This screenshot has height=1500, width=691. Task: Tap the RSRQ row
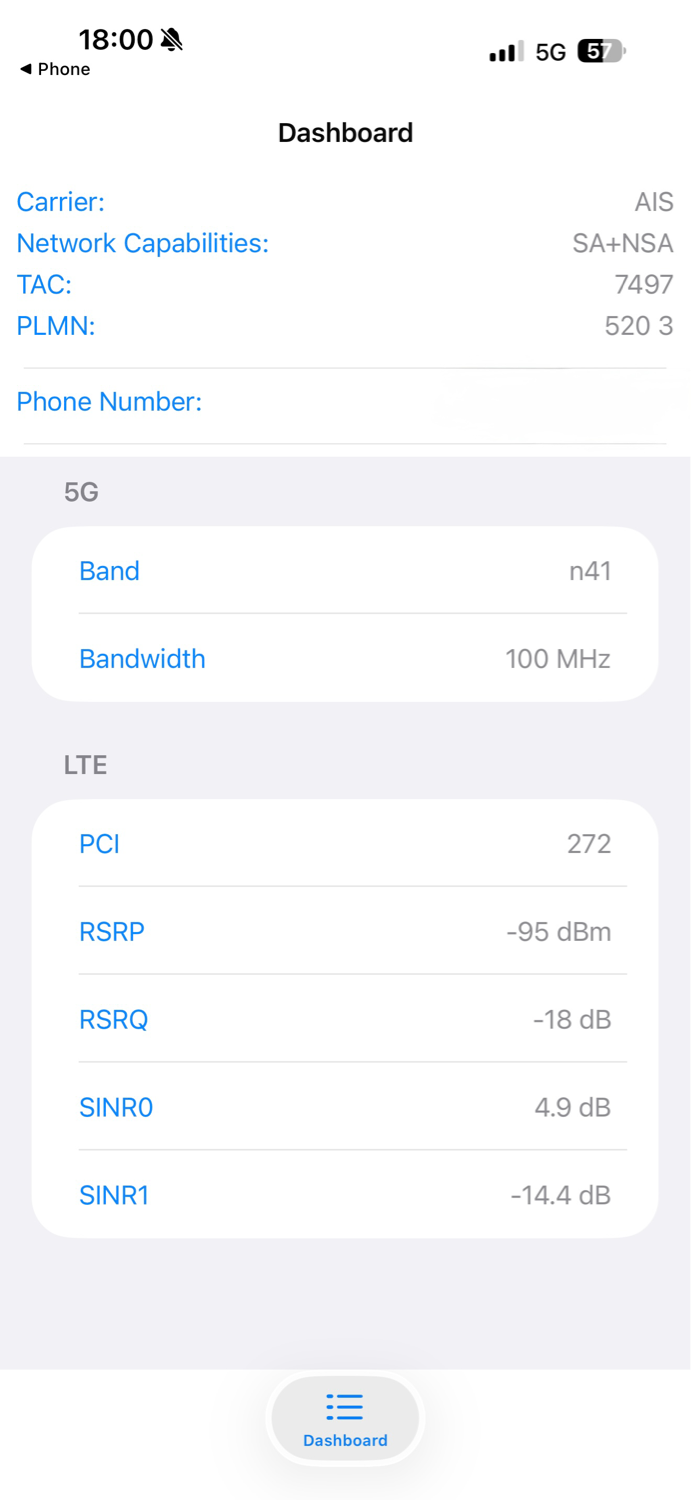click(345, 1019)
